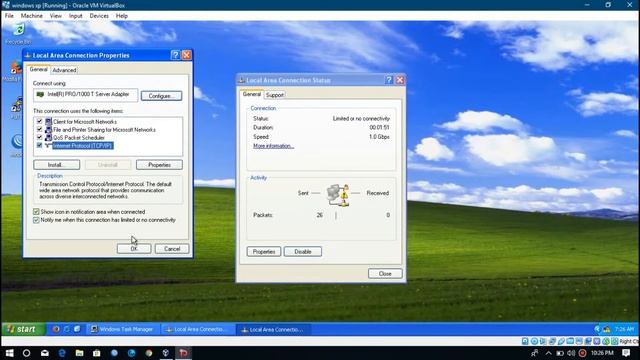Screen dimensions: 640x360
Task: Open Windows Action Center notifications icon
Action: click(626, 353)
